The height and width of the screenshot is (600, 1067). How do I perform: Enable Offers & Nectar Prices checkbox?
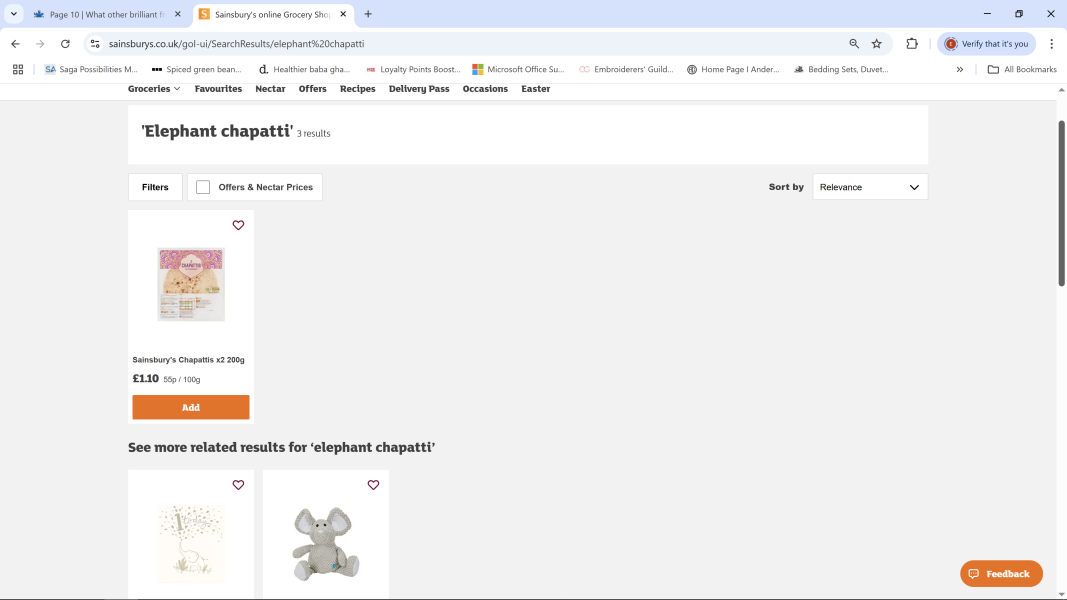pos(203,187)
